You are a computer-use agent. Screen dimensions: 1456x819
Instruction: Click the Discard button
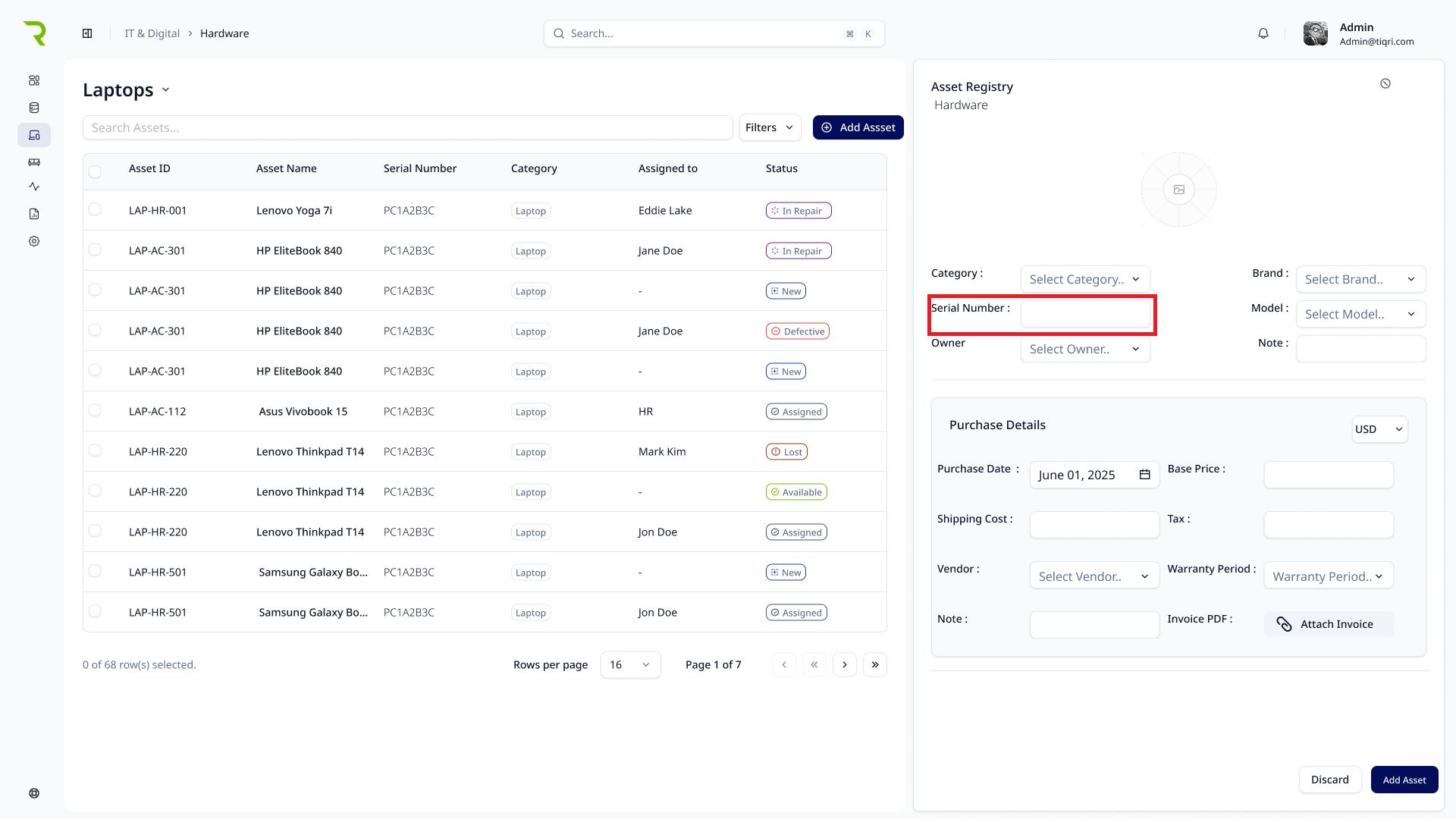1329,780
